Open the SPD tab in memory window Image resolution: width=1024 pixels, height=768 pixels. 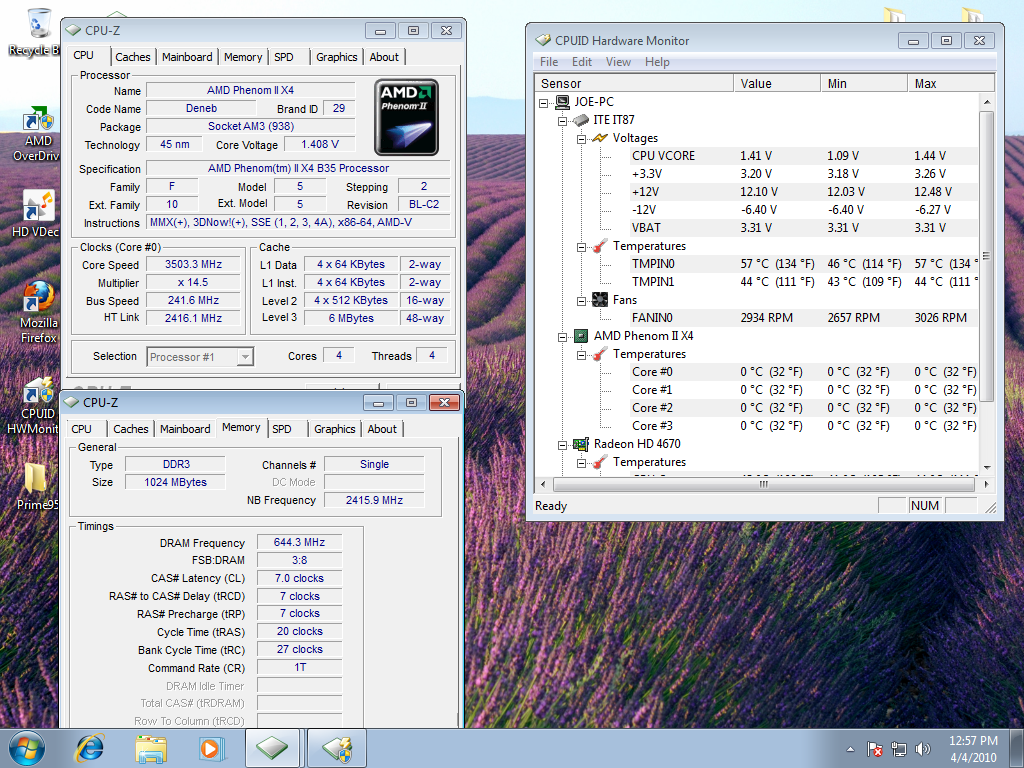point(282,429)
